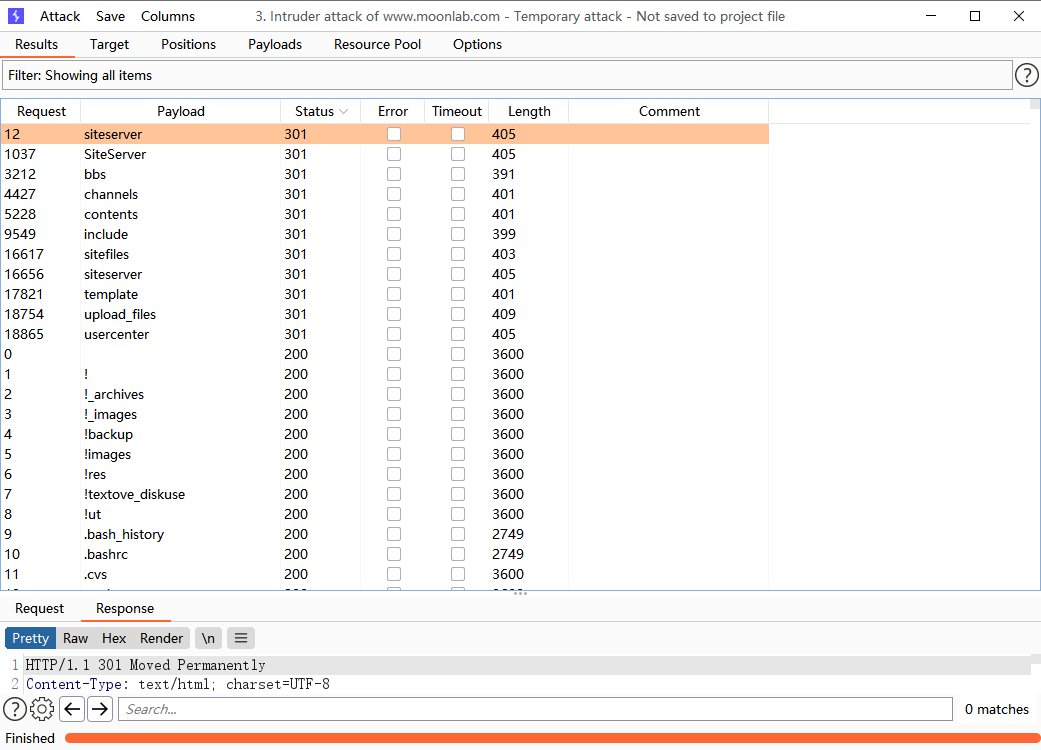The height and width of the screenshot is (750, 1041).
Task: Show the Response message tab
Action: coord(125,609)
